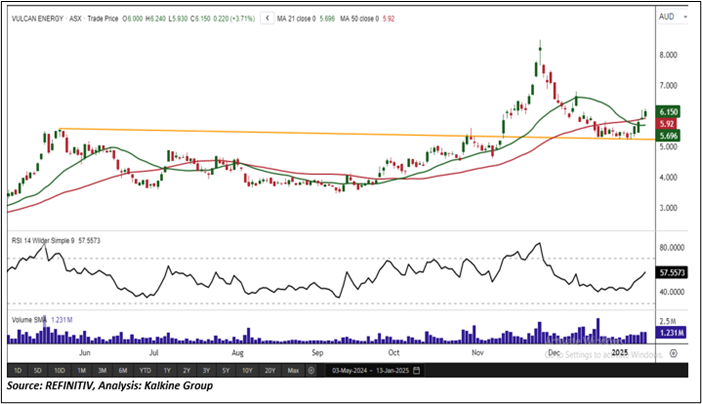Collapse the indicator legend with the chevron button
702x404 pixels.
tap(267, 18)
